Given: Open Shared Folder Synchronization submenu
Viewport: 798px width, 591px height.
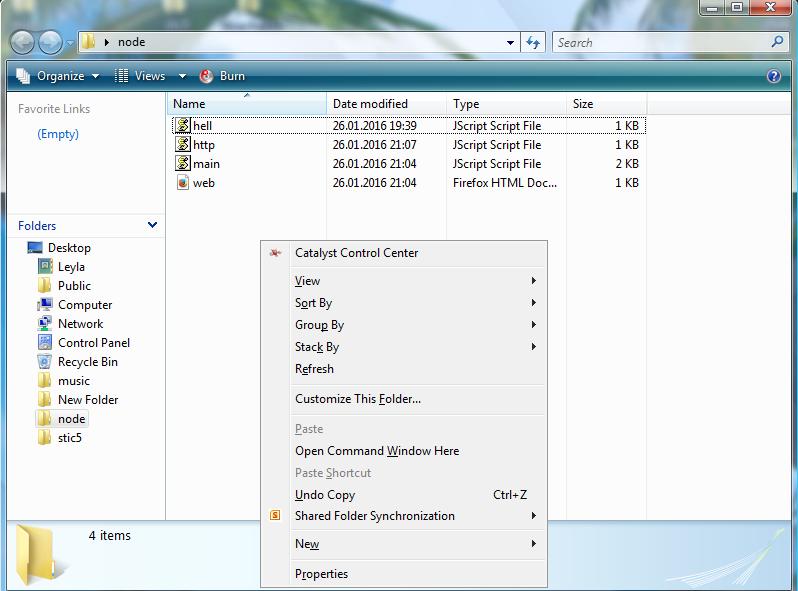Looking at the screenshot, I should click(404, 516).
